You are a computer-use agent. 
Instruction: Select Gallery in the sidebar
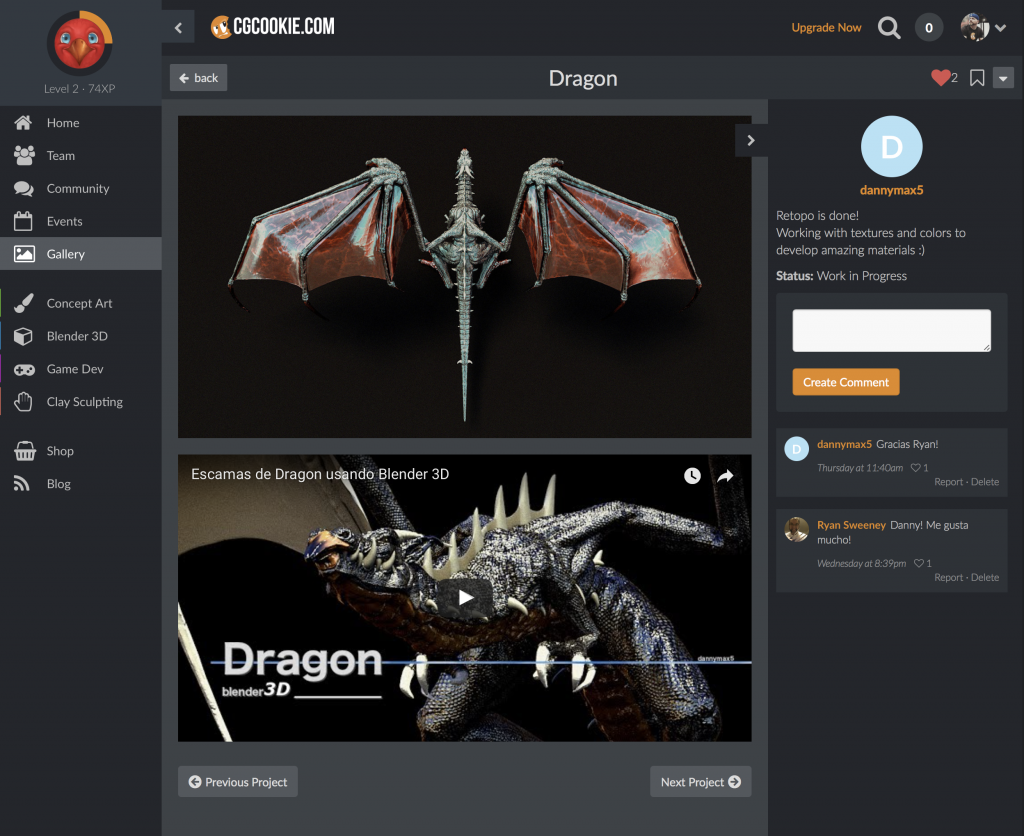[x=80, y=253]
